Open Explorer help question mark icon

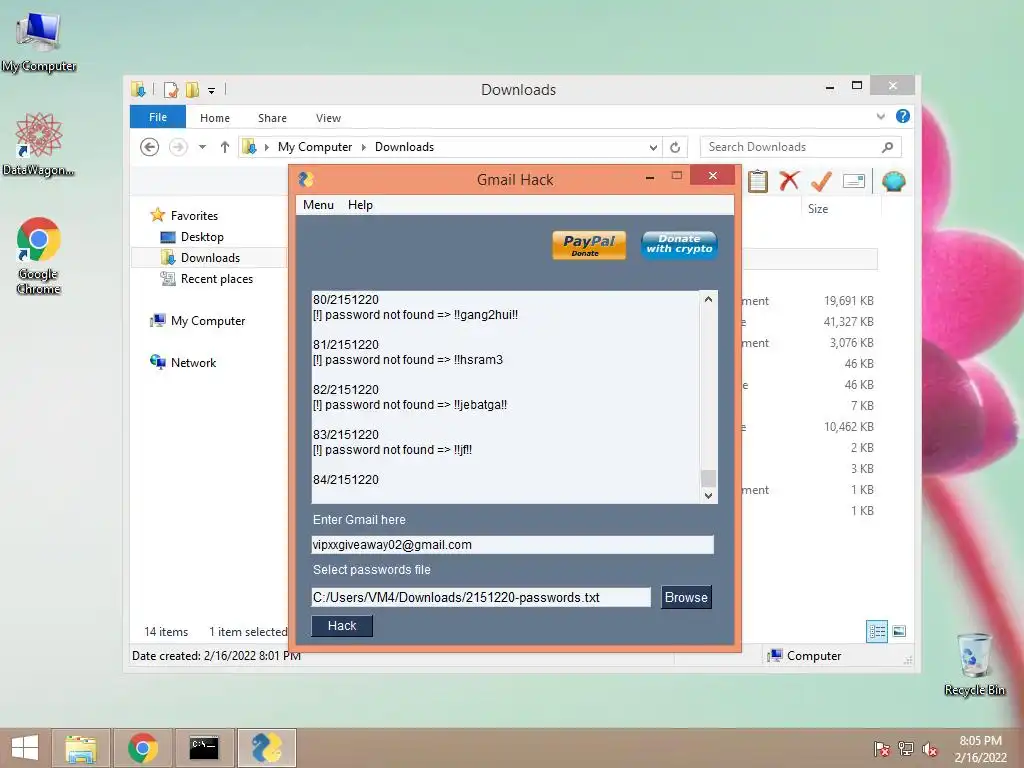[903, 116]
